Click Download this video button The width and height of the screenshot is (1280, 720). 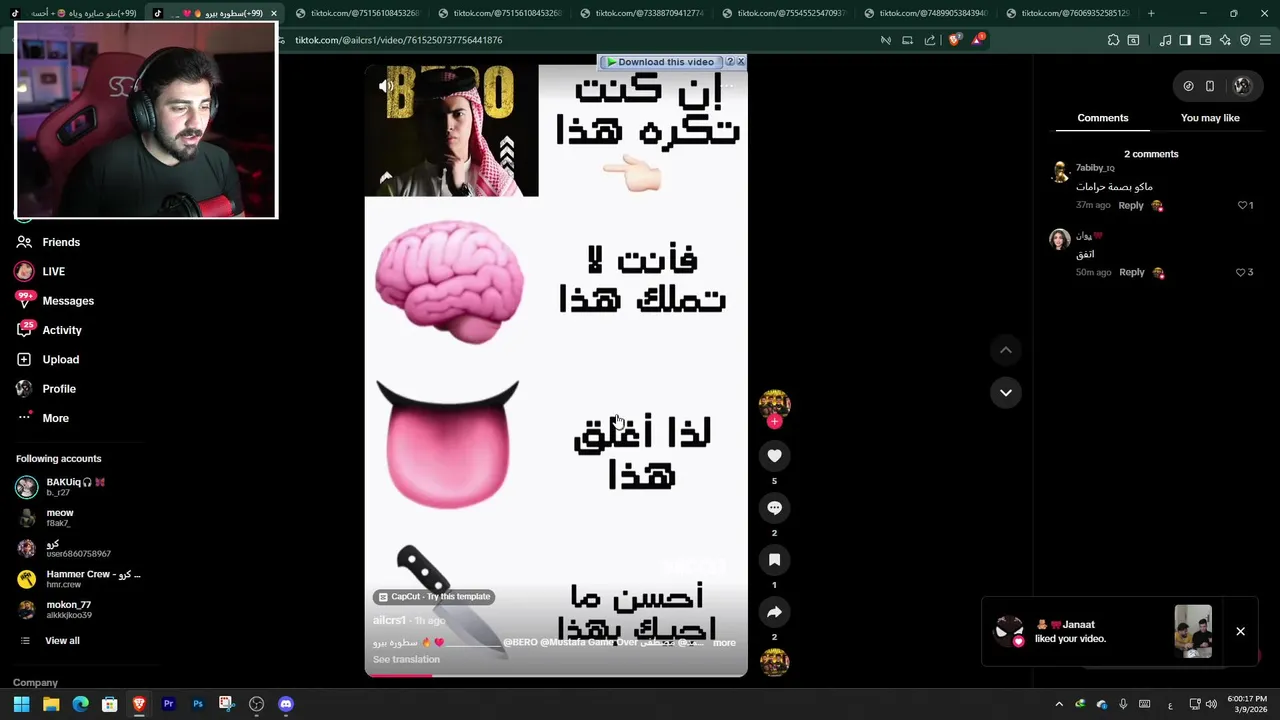pos(660,62)
